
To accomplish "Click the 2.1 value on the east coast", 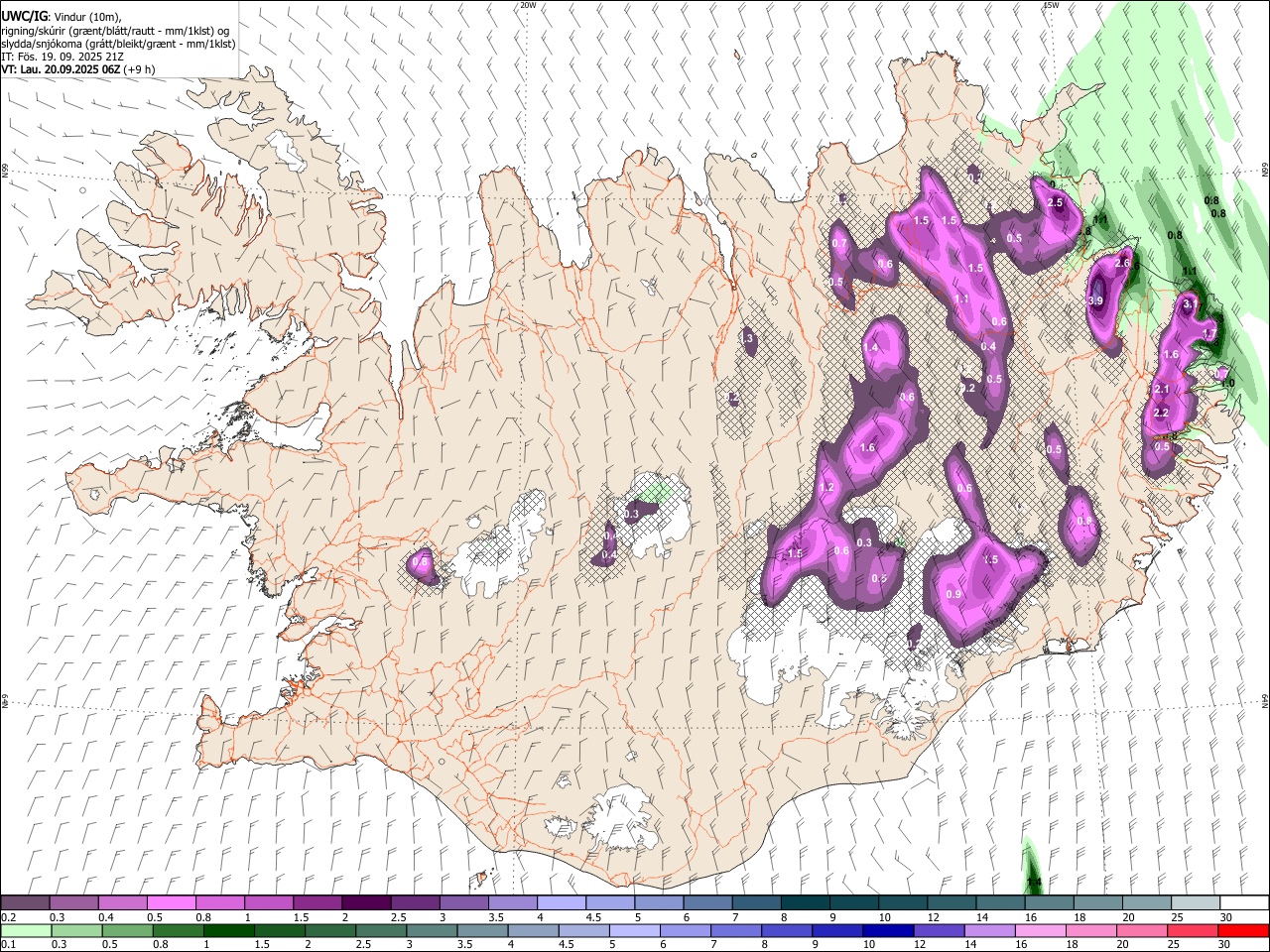I will (x=1162, y=389).
